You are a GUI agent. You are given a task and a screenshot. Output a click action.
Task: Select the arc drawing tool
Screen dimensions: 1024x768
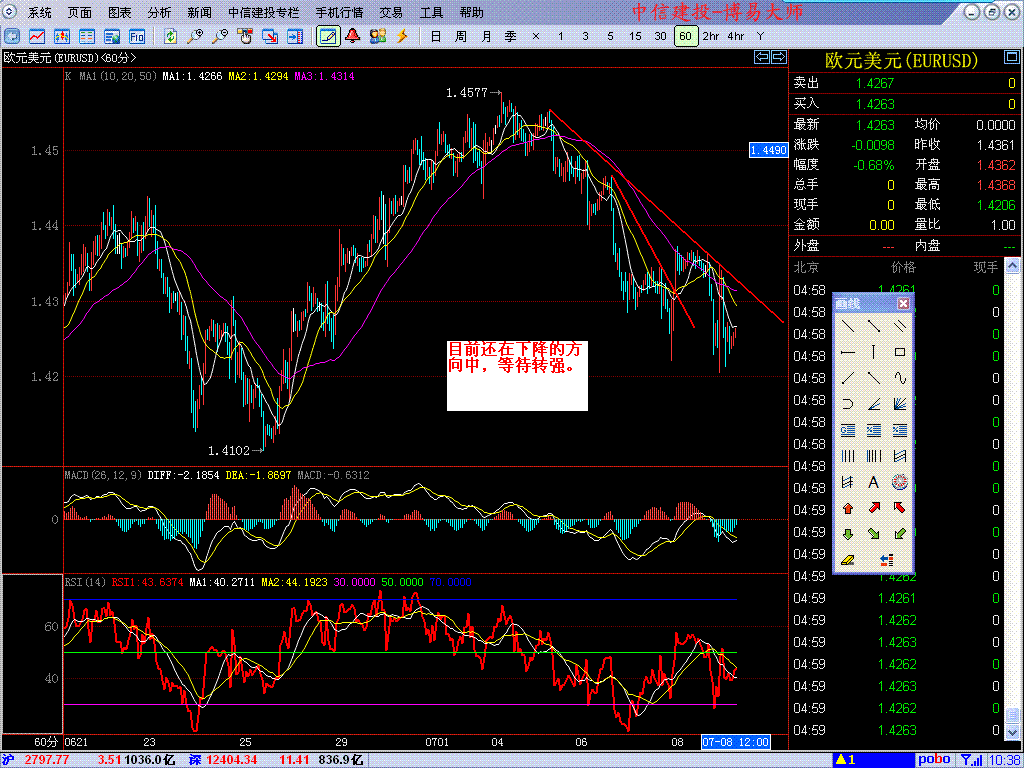[848, 404]
